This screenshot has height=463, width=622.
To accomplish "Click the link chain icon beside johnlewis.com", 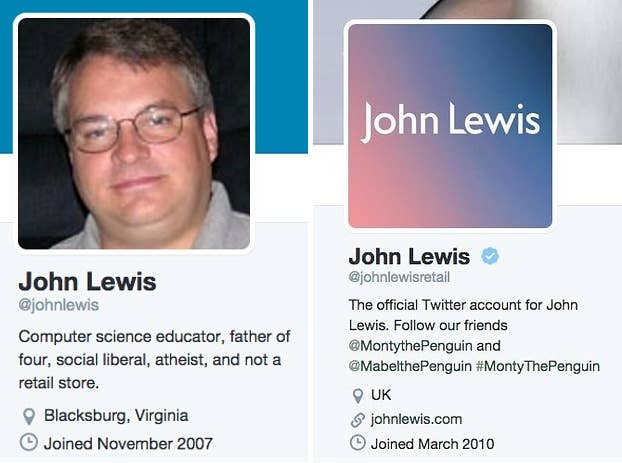I will pyautogui.click(x=358, y=420).
